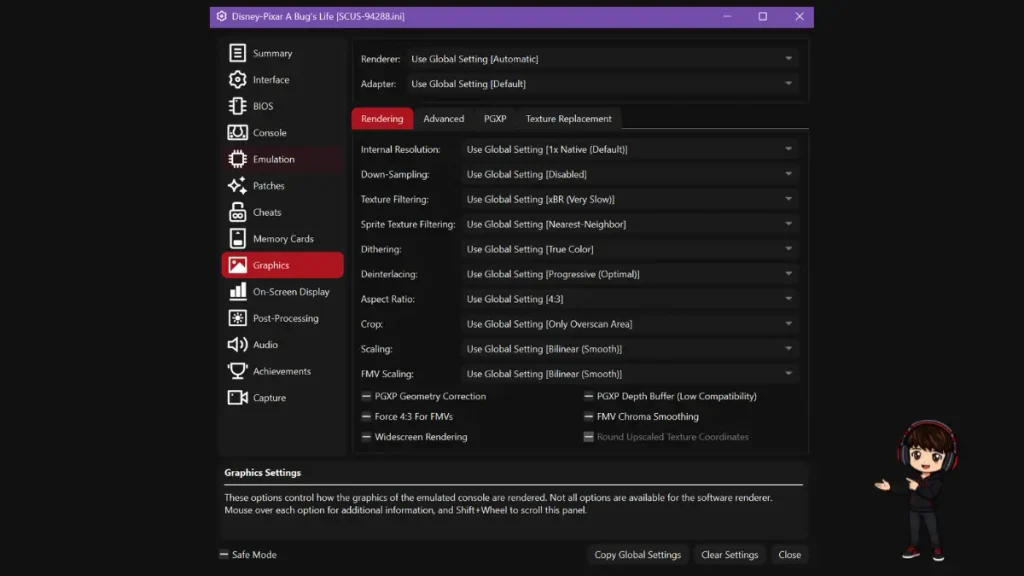Expand the Scaling dropdown
The width and height of the screenshot is (1024, 576).
tap(629, 349)
